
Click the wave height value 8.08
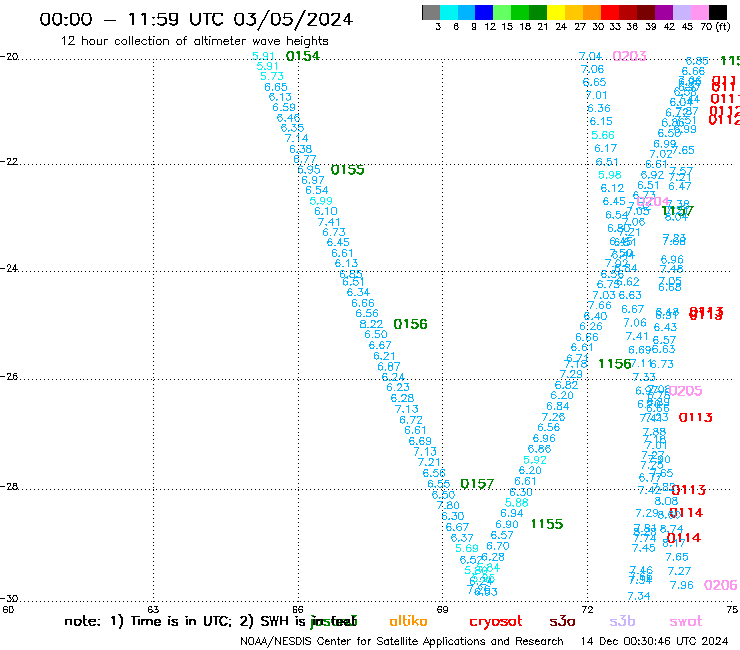(666, 501)
